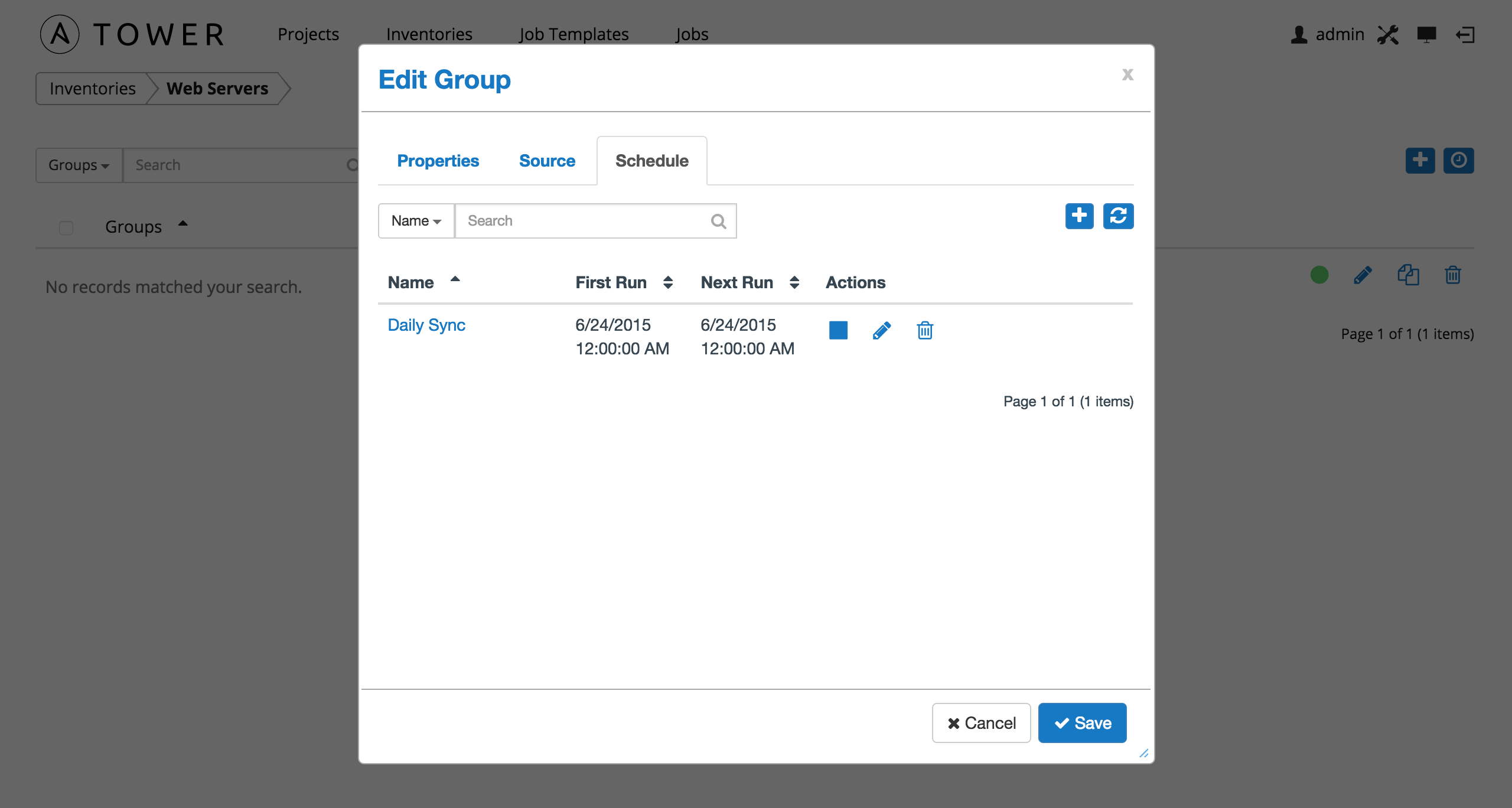Click the sign out icon
The image size is (1512, 808).
coord(1465,34)
